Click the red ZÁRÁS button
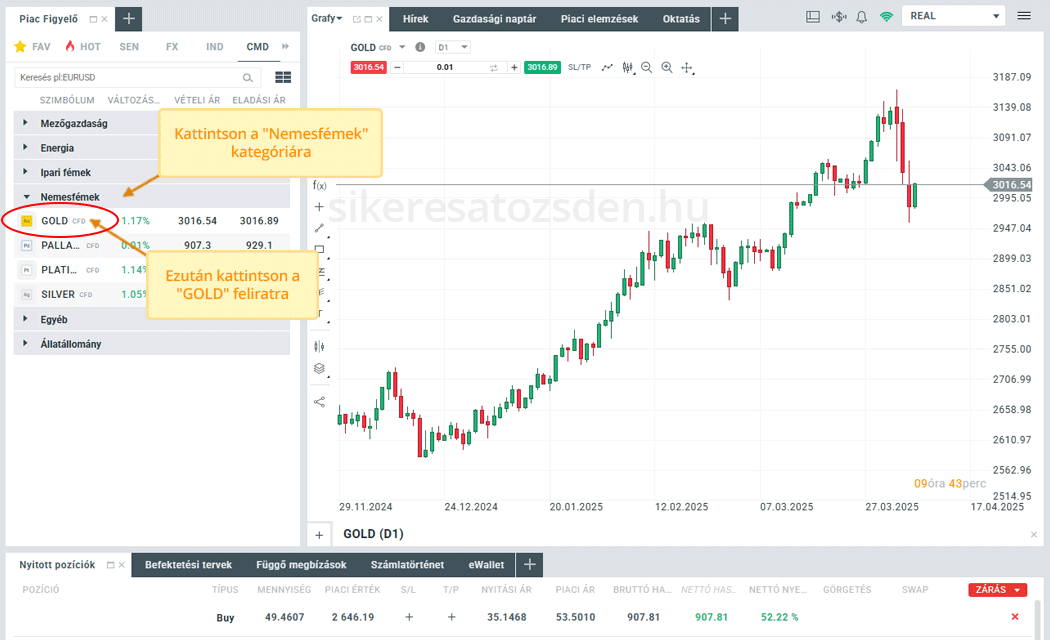 pos(997,590)
